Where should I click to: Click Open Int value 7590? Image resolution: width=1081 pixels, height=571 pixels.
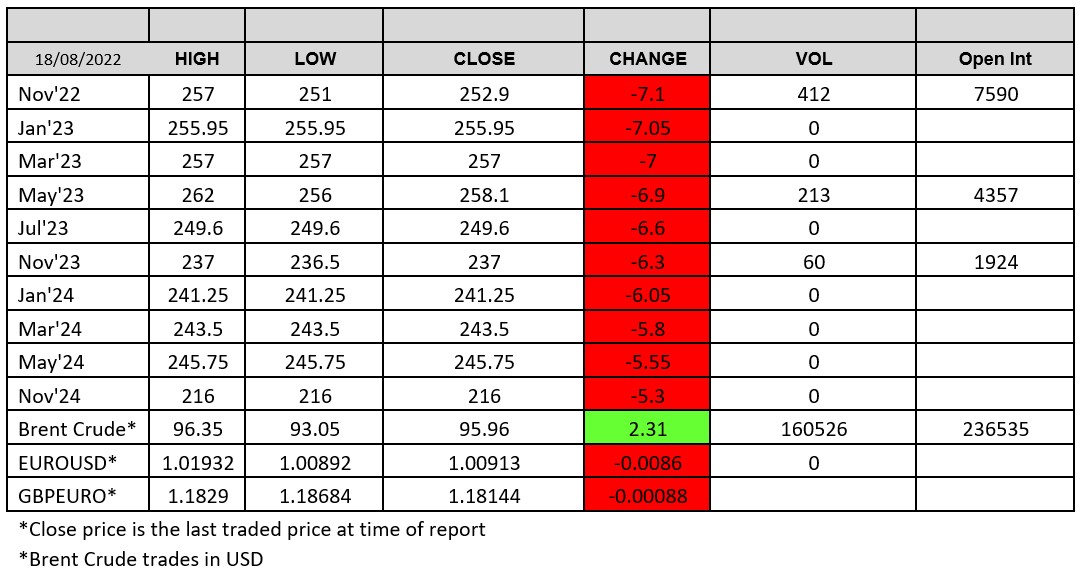pos(994,95)
